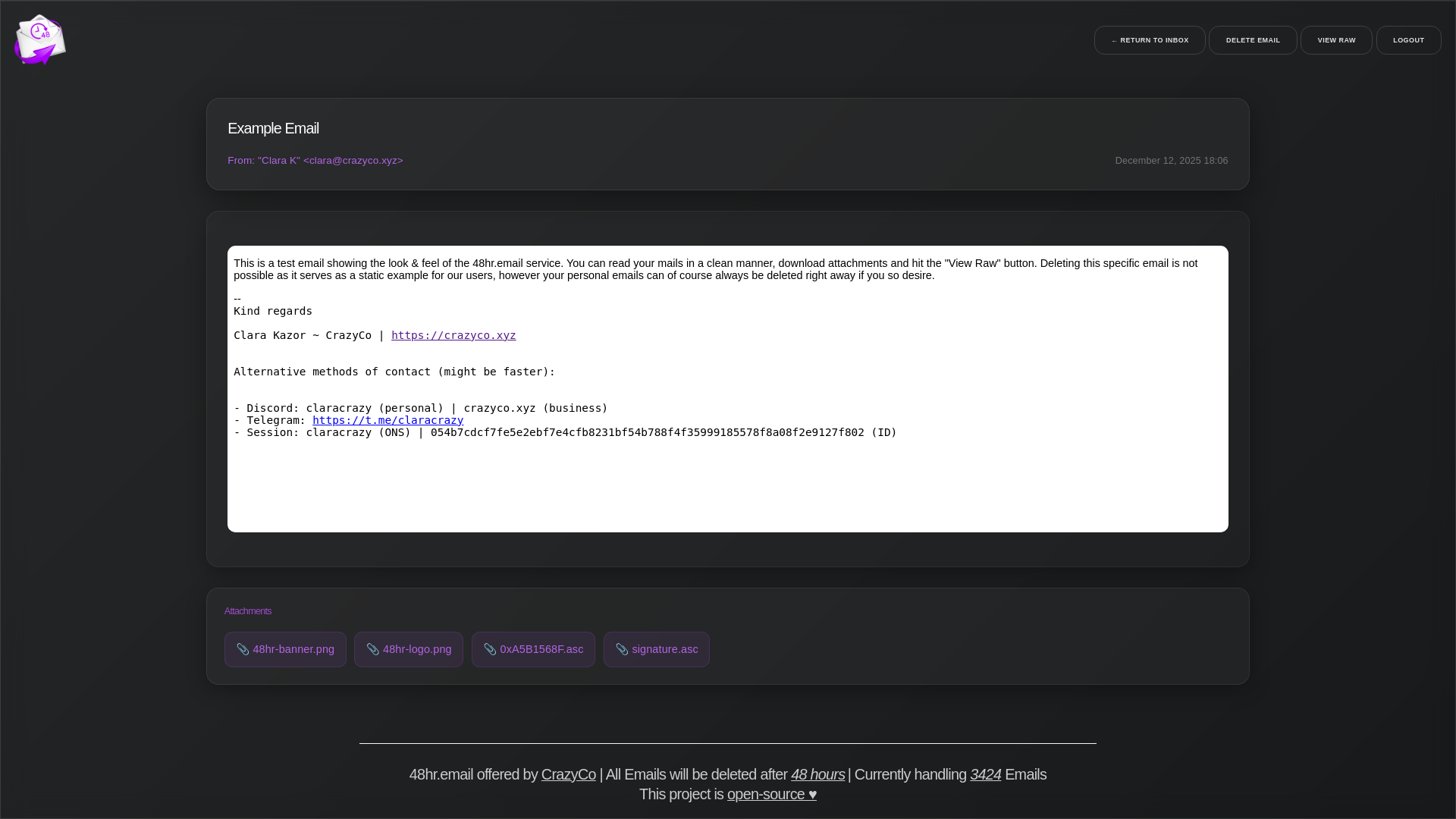
Task: Click the sender address clara@crazyco.xyz
Action: point(353,161)
